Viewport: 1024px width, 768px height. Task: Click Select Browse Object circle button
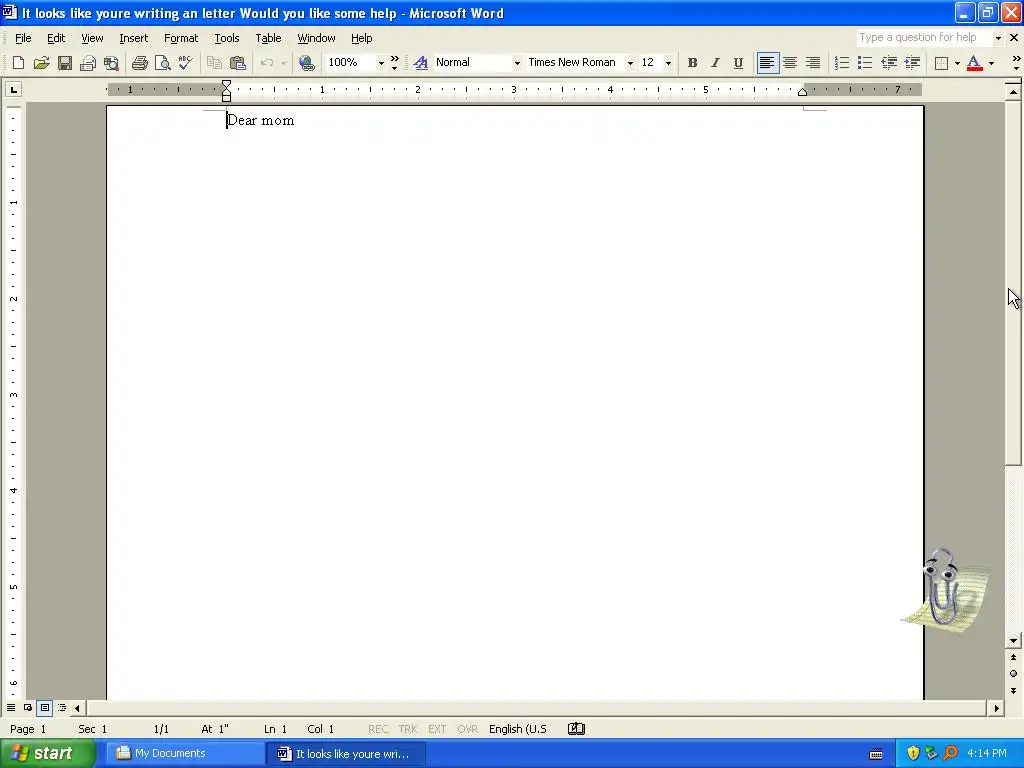(x=1013, y=674)
